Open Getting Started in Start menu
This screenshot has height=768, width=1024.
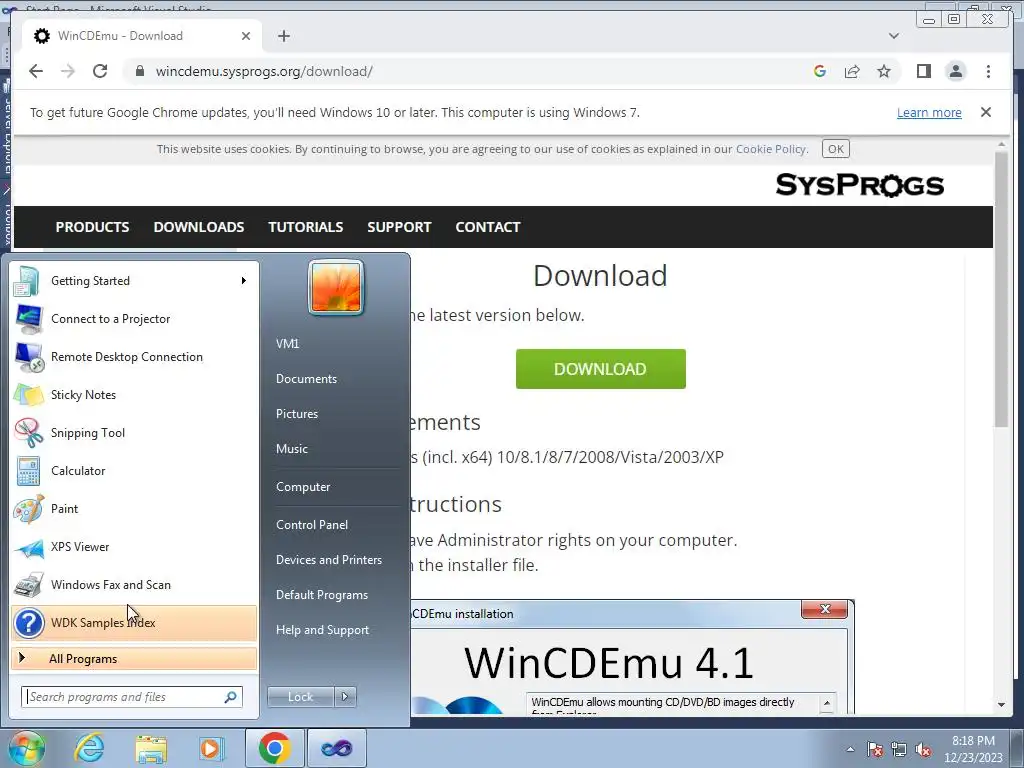click(x=134, y=281)
